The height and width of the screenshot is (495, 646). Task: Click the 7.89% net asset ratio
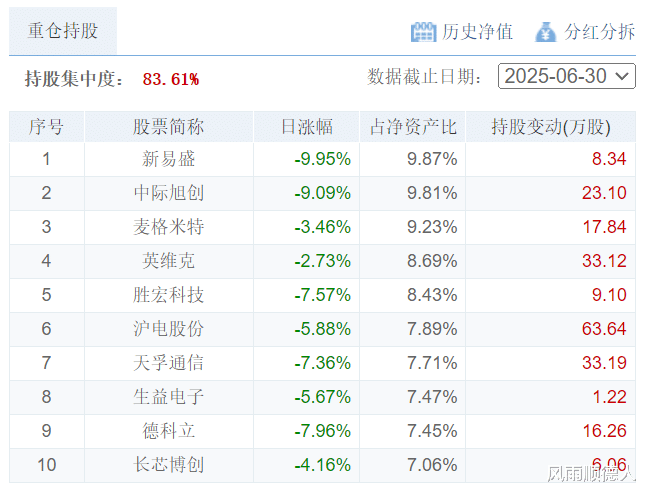pyautogui.click(x=432, y=329)
